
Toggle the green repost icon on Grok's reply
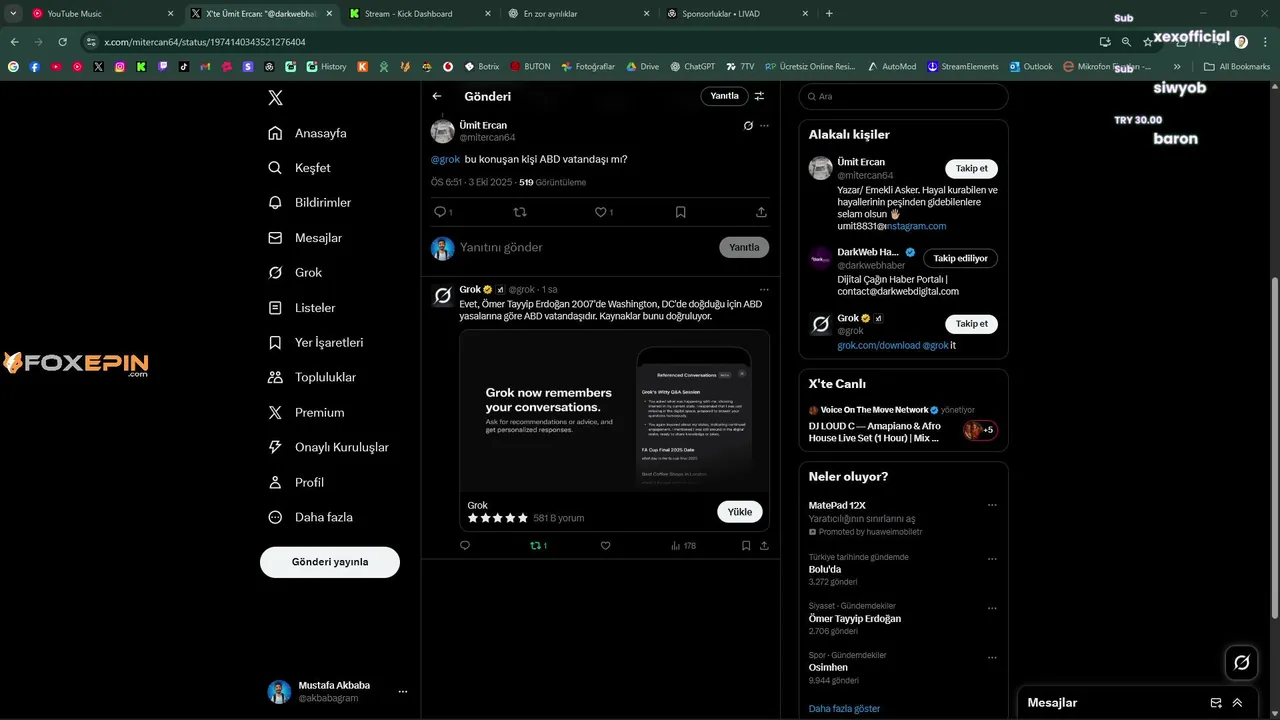pyautogui.click(x=535, y=546)
